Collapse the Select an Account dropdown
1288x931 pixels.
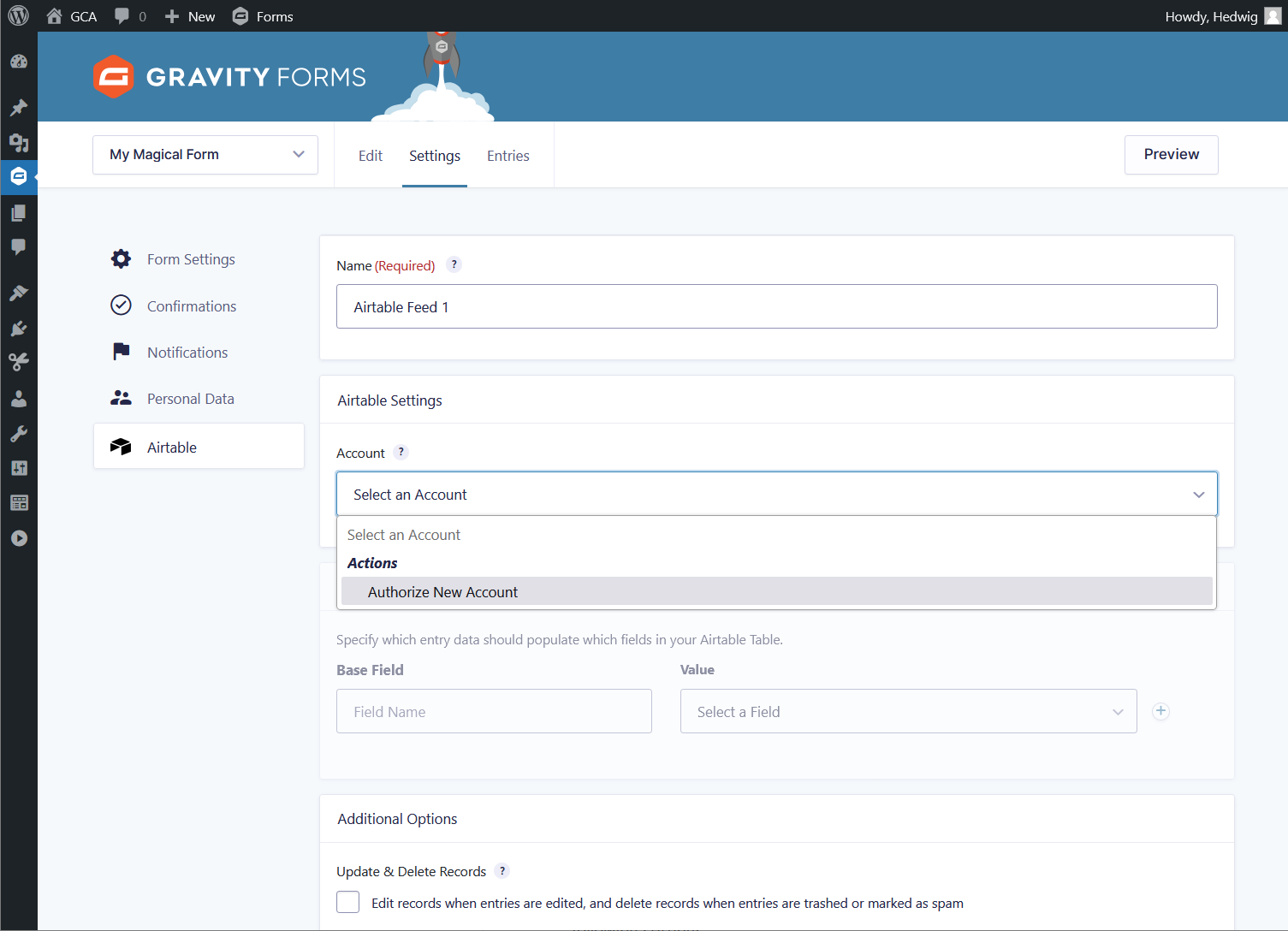point(777,495)
